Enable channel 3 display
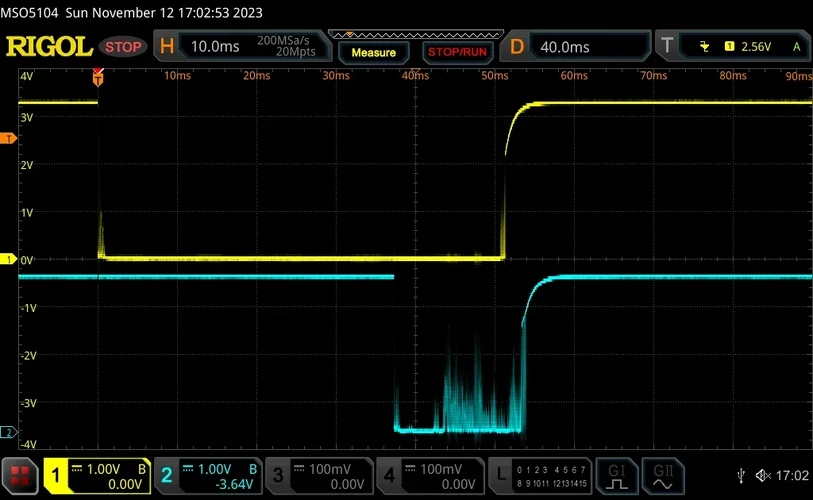Image resolution: width=813 pixels, height=500 pixels. click(320, 475)
